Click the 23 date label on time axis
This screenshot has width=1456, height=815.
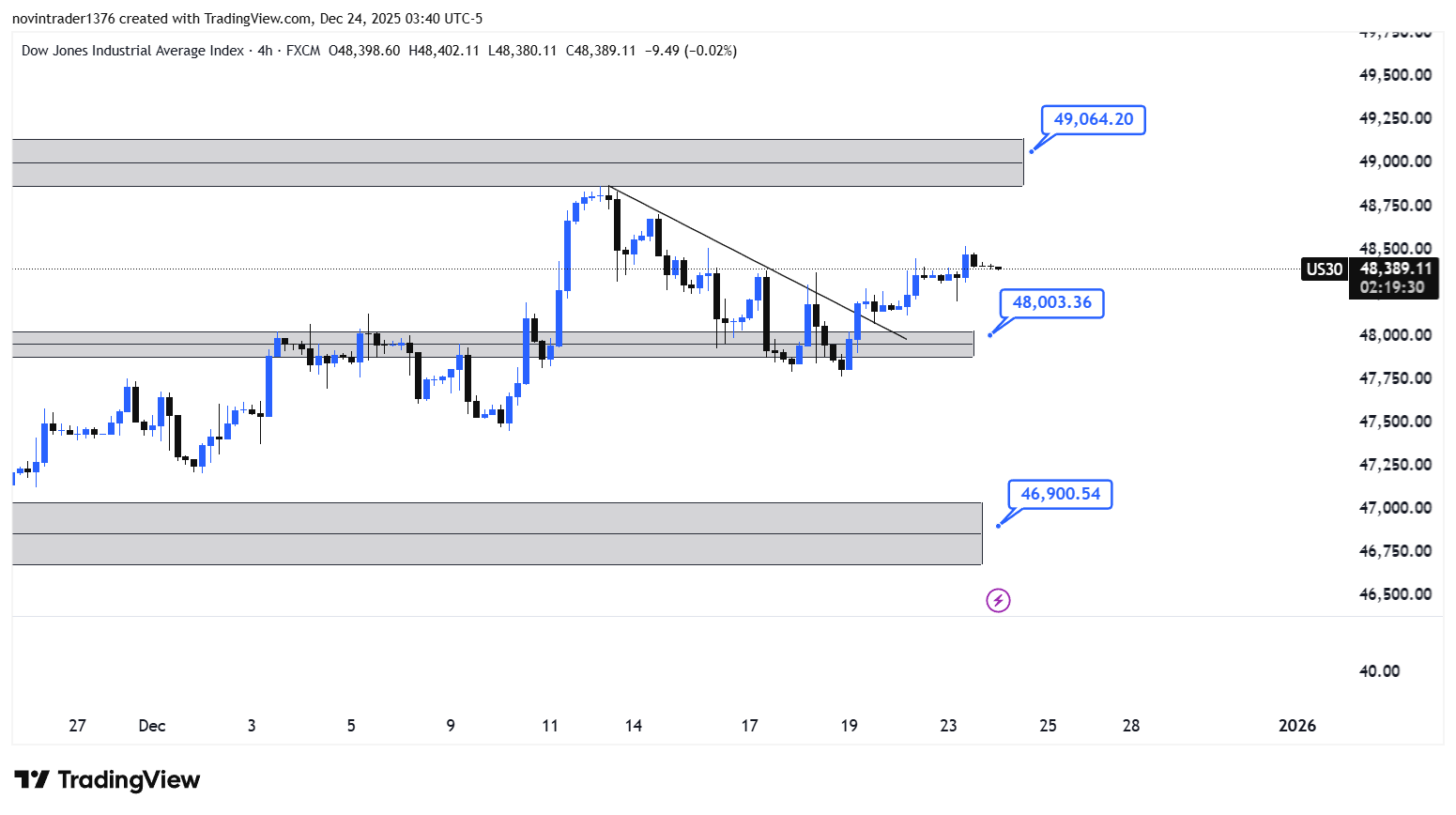(x=948, y=726)
